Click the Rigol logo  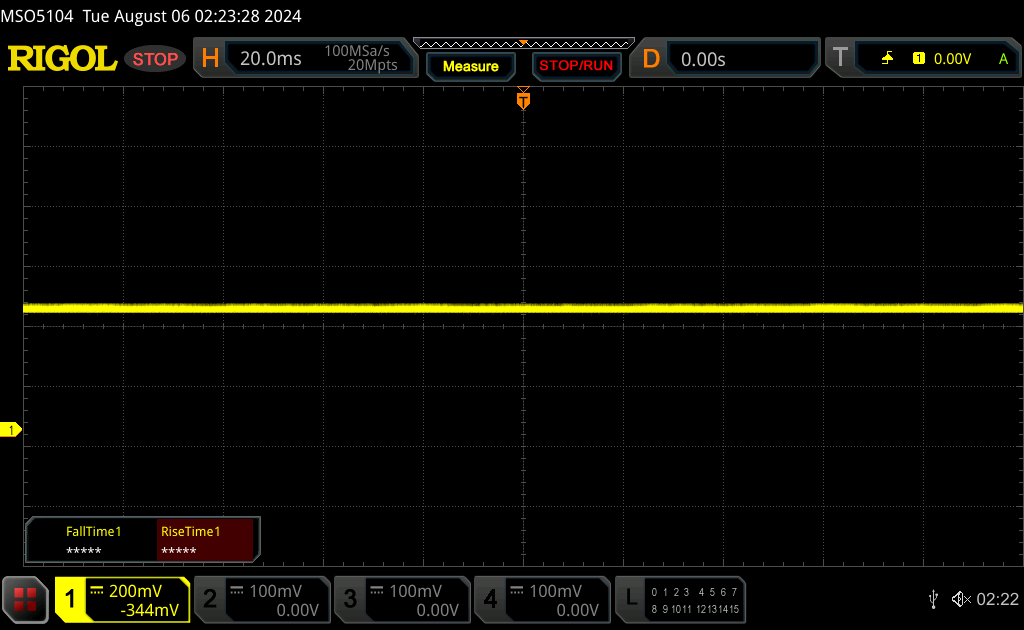[x=62, y=59]
